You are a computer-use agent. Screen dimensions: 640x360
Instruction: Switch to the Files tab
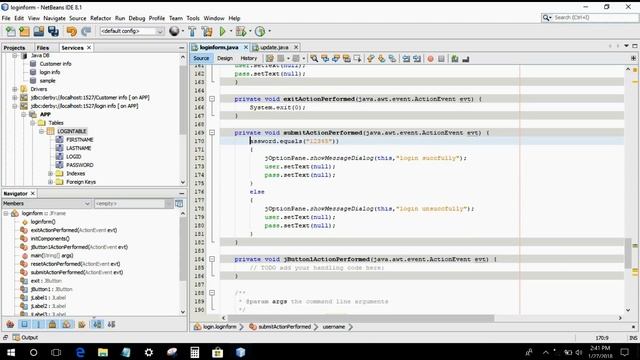coord(42,48)
